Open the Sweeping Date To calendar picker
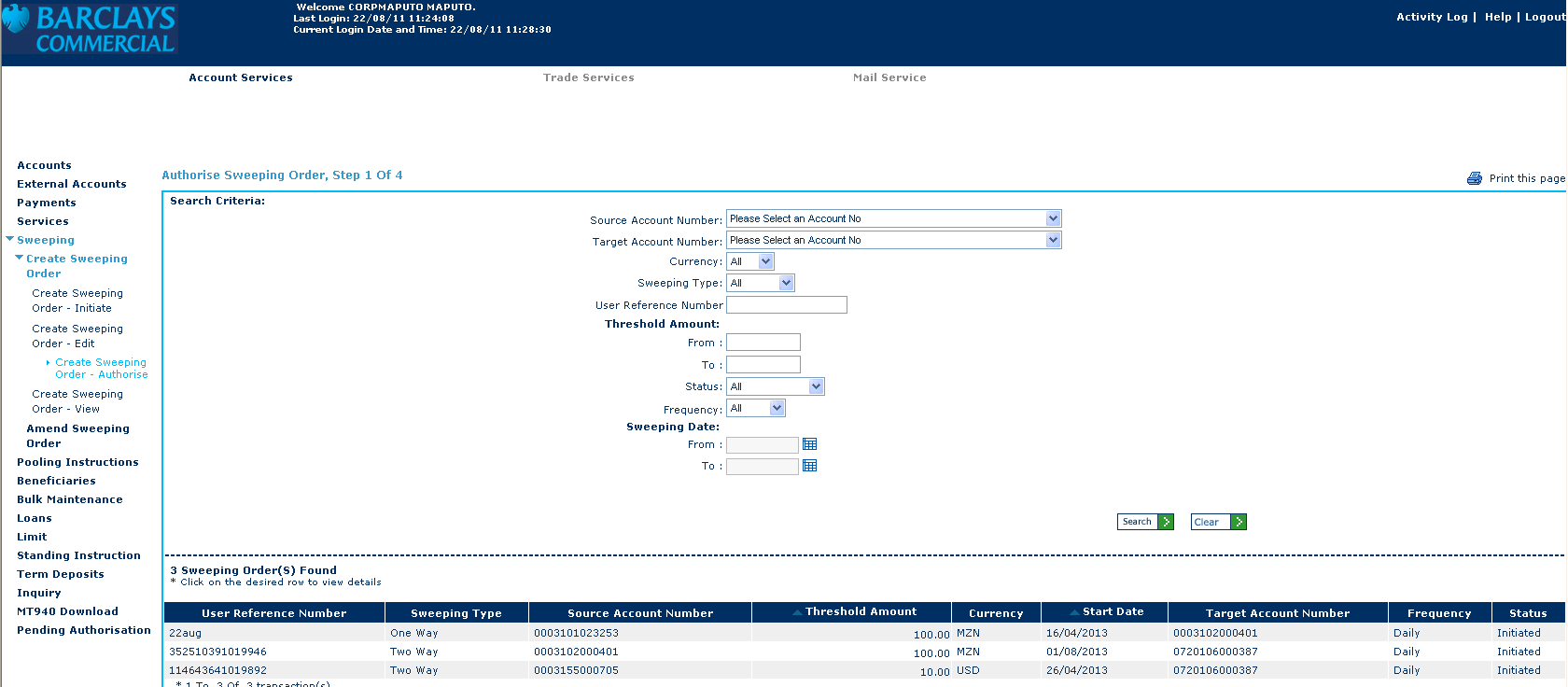This screenshot has width=1568, height=687. click(x=810, y=466)
